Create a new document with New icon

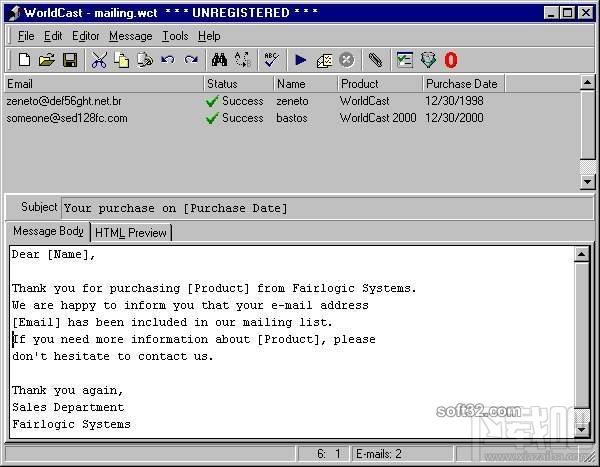(x=24, y=60)
